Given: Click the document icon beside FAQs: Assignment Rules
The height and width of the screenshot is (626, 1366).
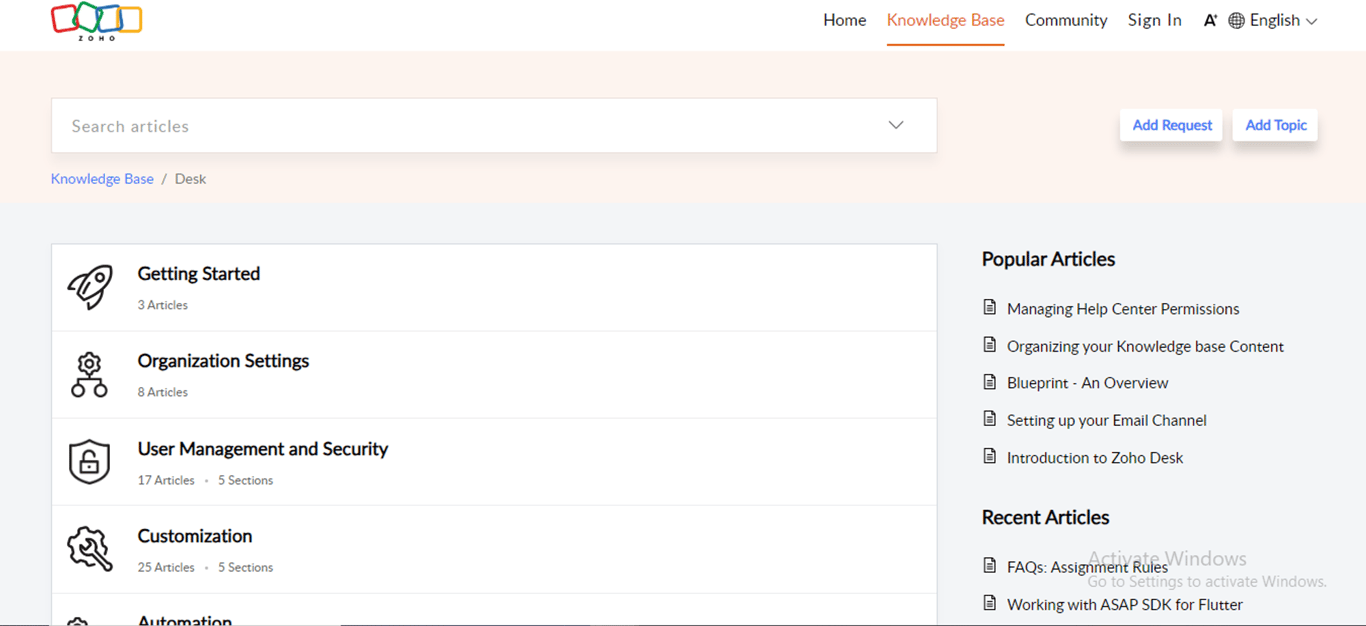Looking at the screenshot, I should [988, 566].
